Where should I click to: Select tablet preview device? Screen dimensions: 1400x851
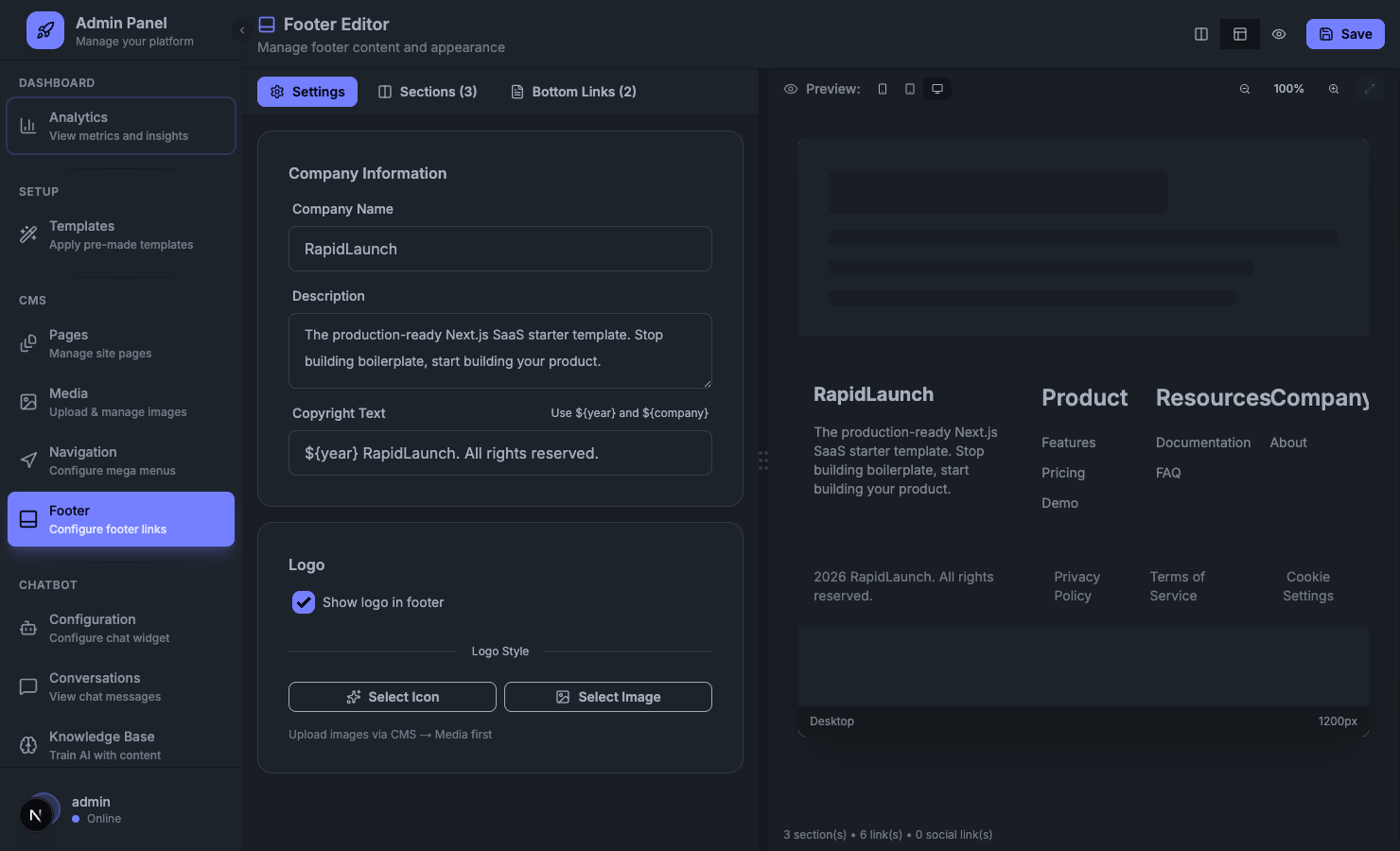tap(910, 89)
